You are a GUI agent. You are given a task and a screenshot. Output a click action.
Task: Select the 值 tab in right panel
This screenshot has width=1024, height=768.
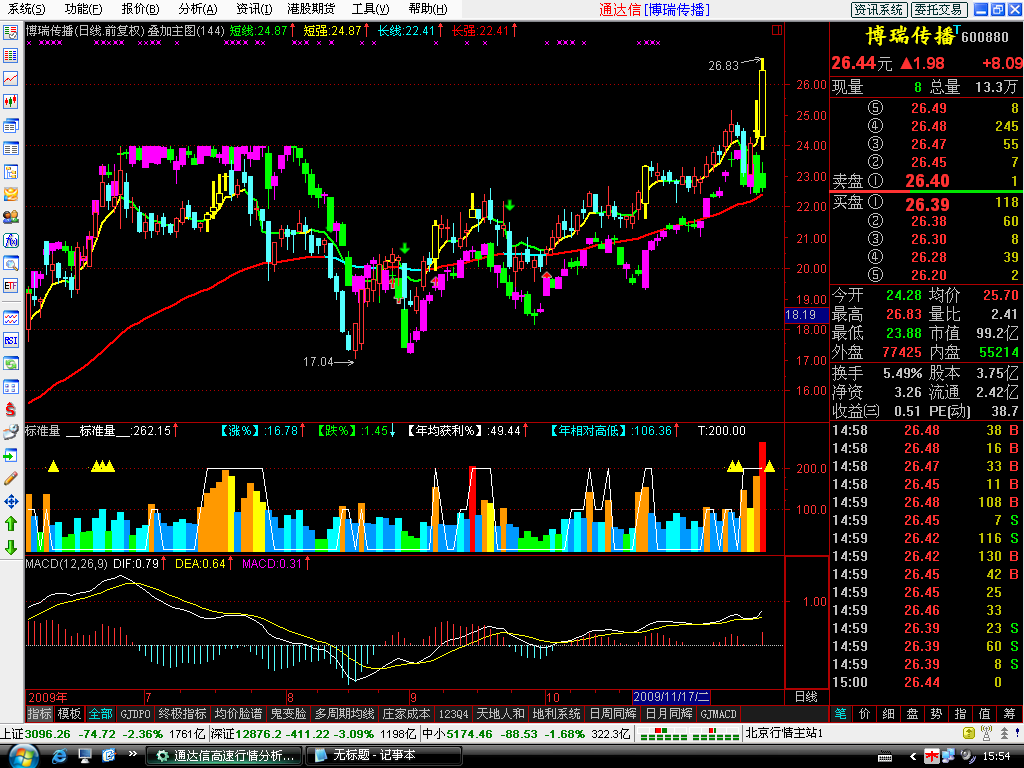(x=985, y=714)
